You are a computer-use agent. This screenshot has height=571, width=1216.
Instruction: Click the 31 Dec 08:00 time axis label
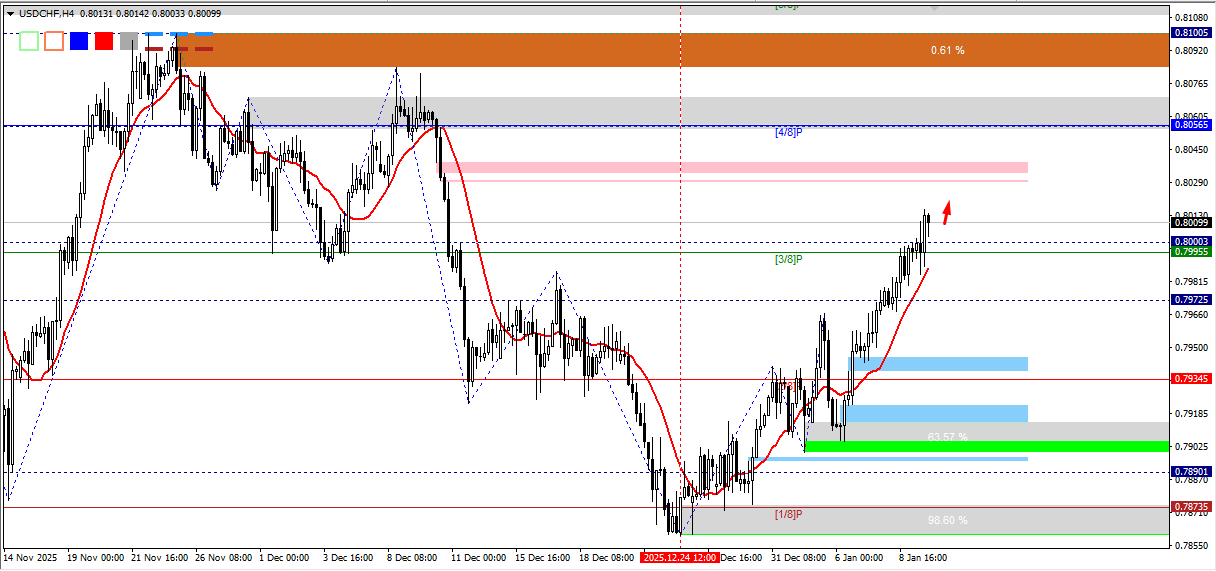797,557
